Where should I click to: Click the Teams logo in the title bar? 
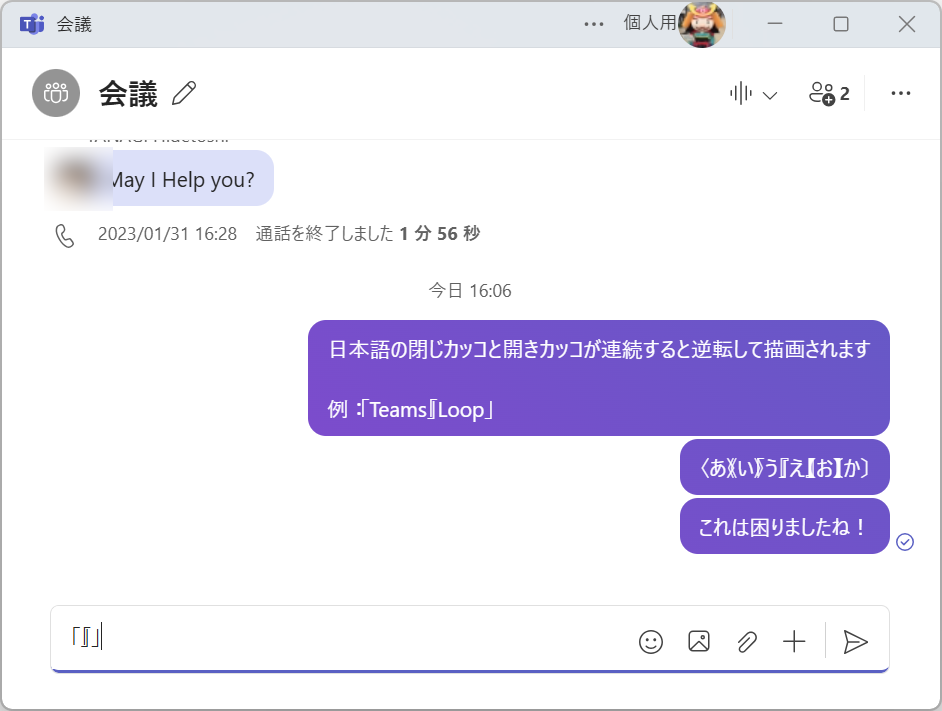coord(31,24)
